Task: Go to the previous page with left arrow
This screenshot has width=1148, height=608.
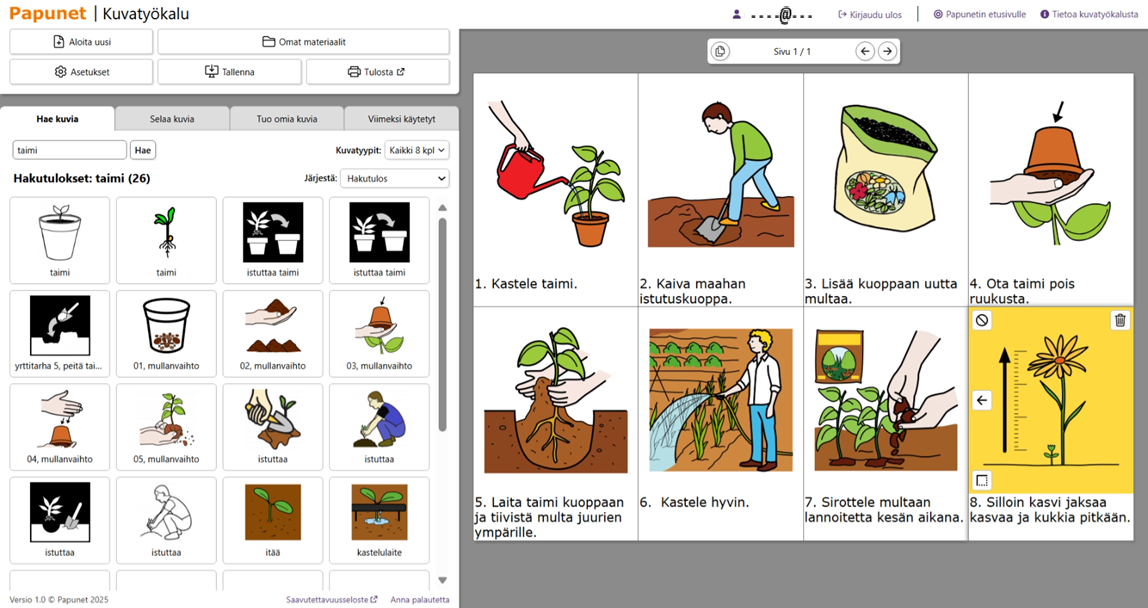Action: point(865,51)
